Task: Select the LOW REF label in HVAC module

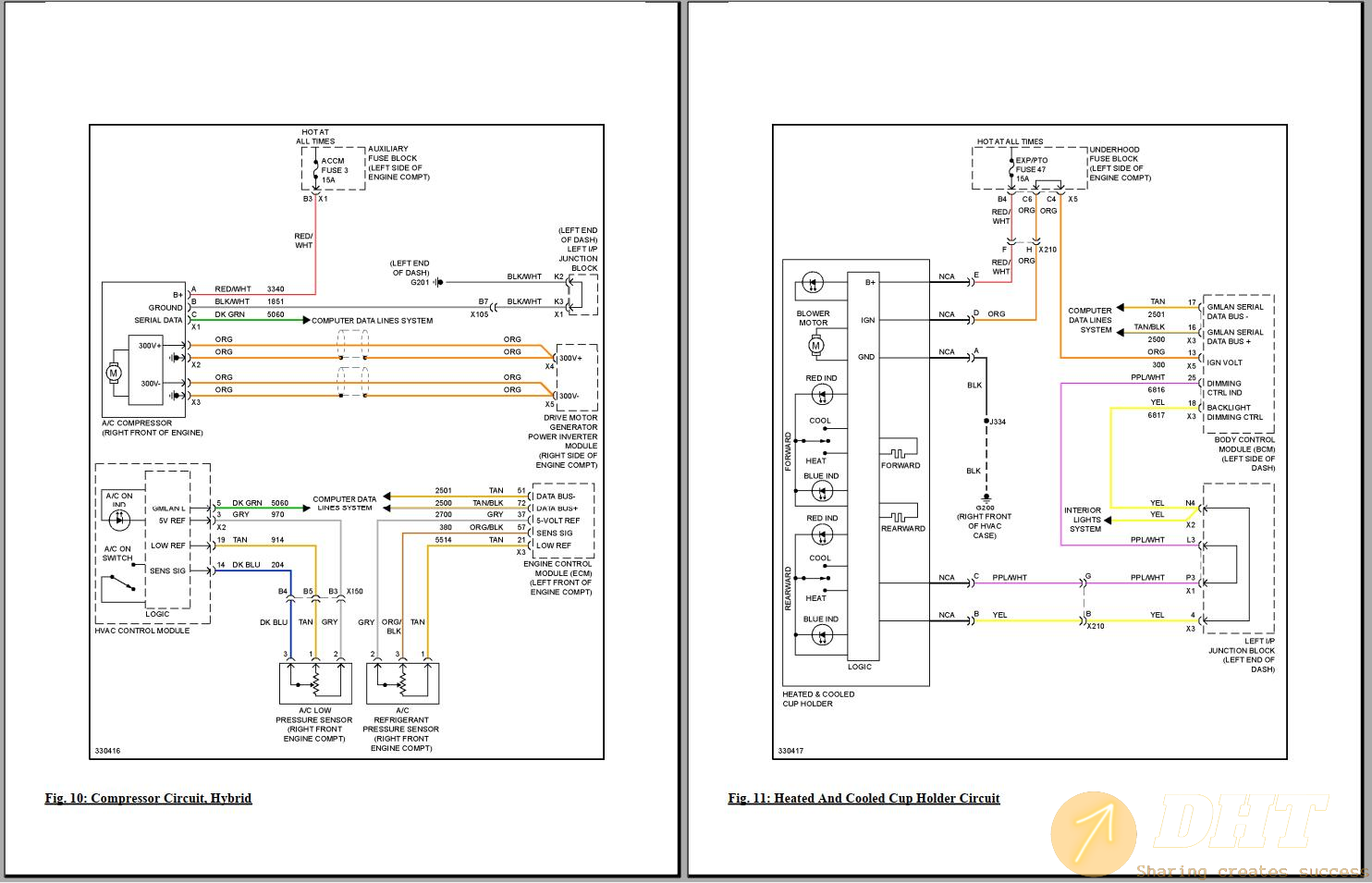Action: [168, 546]
